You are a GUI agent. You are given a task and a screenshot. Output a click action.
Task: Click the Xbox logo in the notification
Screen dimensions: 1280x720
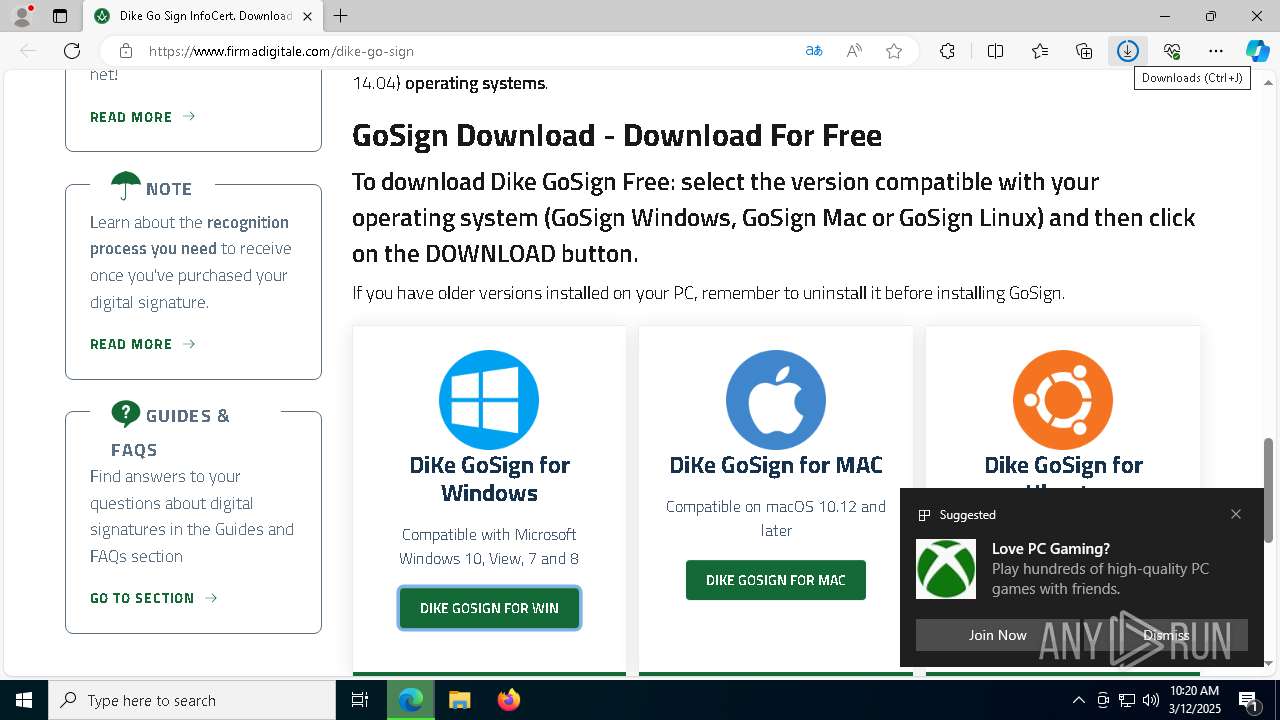click(946, 569)
